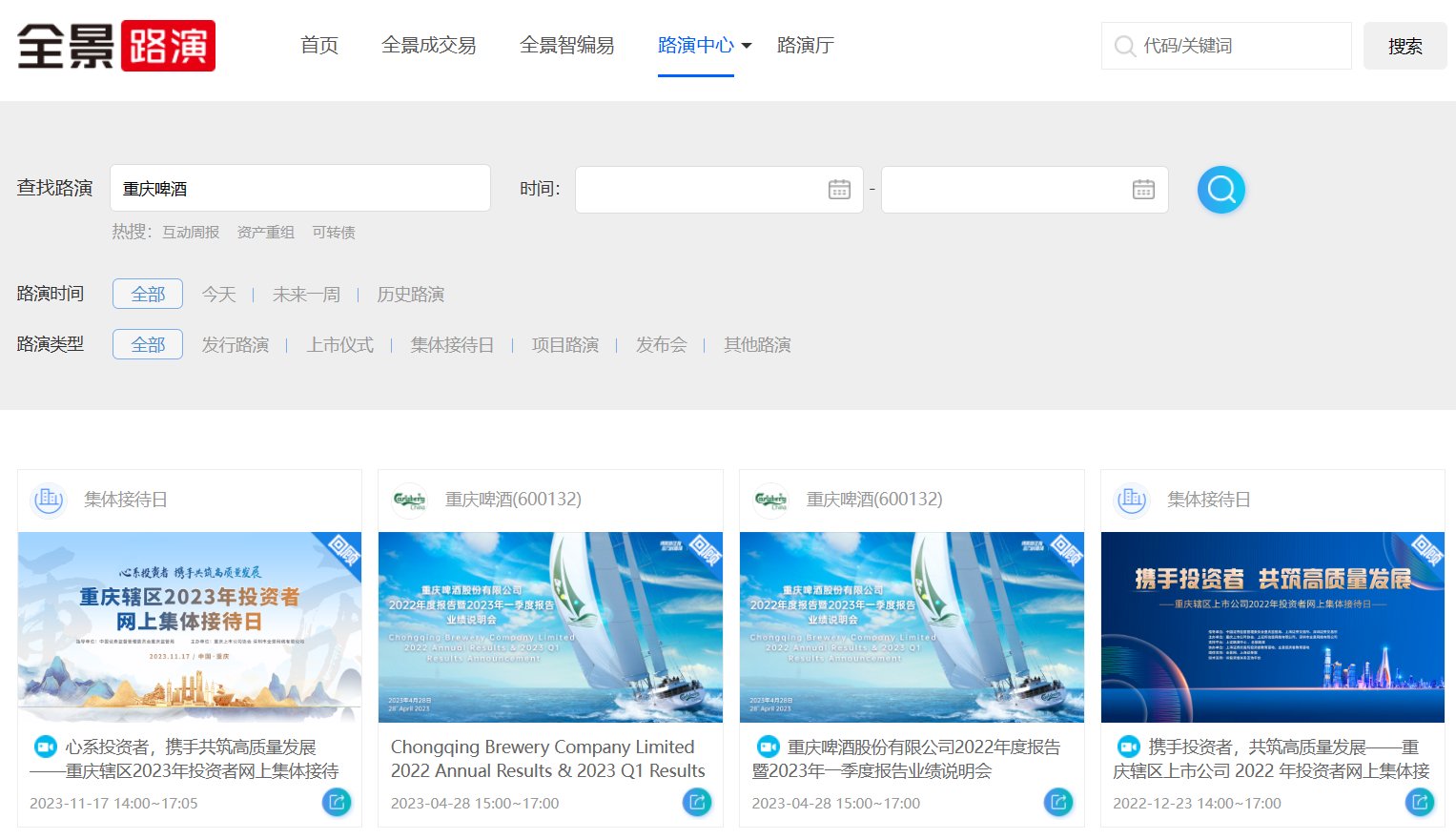Image resolution: width=1456 pixels, height=839 pixels.
Task: Expand the 路演中心 dropdown arrow
Action: (x=747, y=46)
